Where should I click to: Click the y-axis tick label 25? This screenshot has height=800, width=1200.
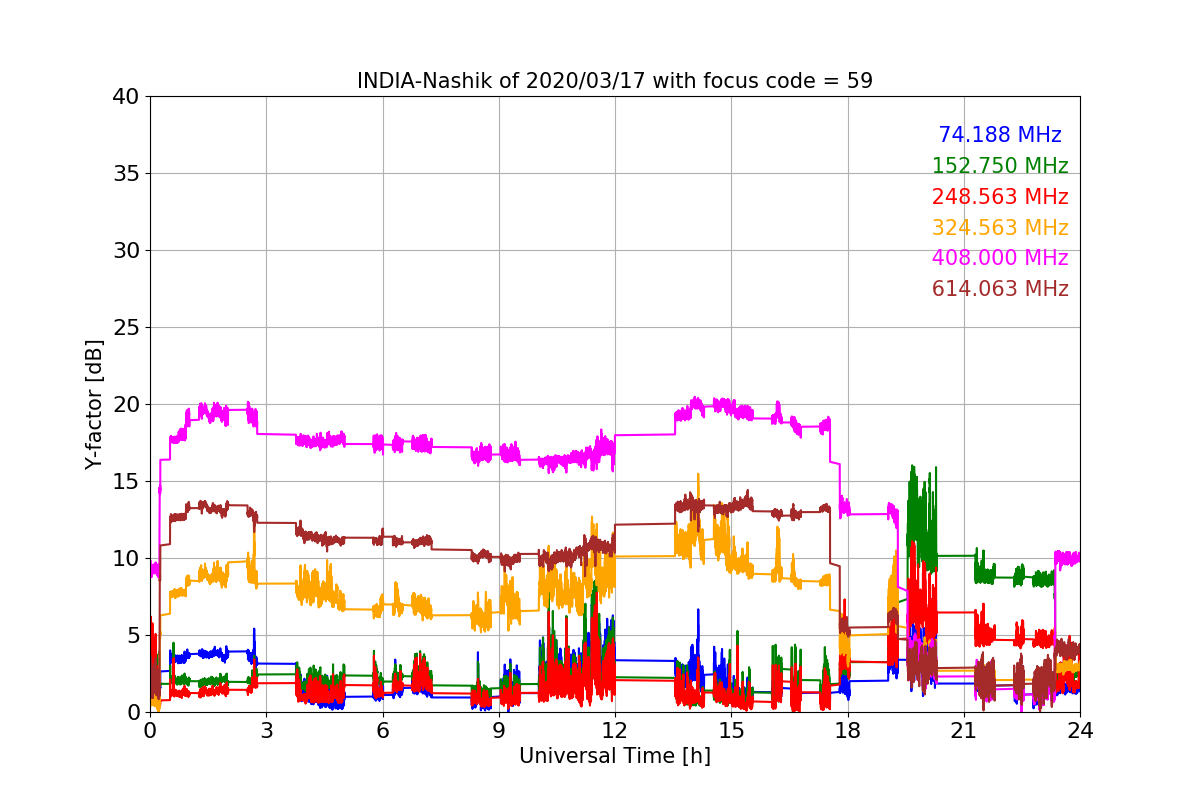pos(125,328)
